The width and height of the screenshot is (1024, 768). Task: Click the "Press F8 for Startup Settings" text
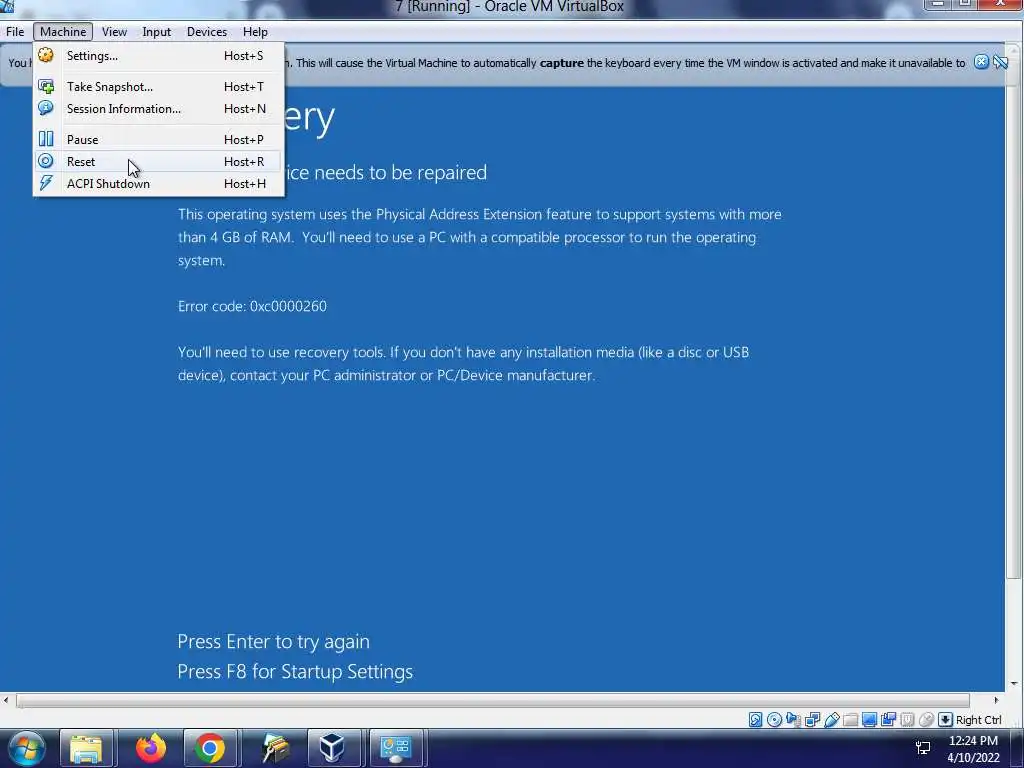295,672
